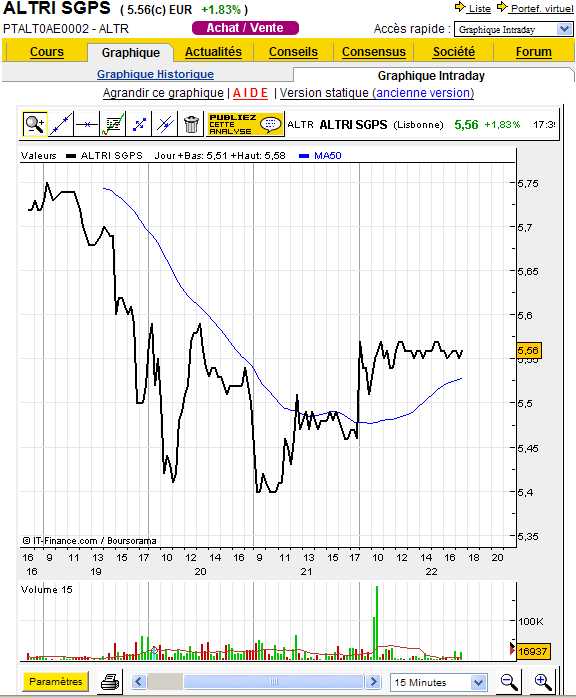Select the parallel lines channel tool
Viewport: 576px width, 698px height.
point(165,124)
